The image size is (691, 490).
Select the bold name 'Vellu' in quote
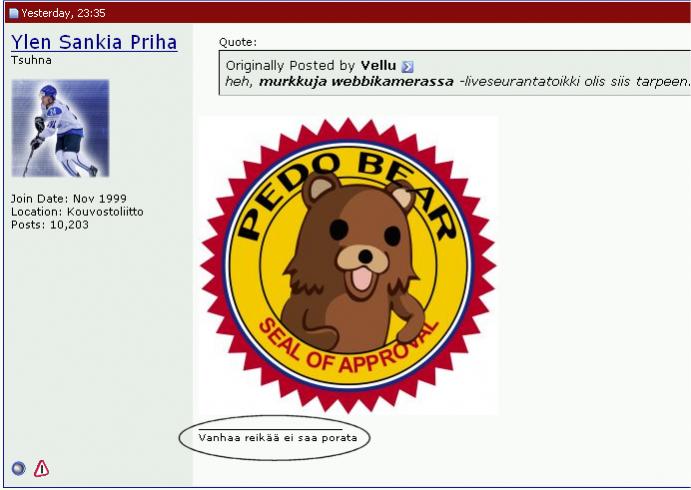(378, 66)
